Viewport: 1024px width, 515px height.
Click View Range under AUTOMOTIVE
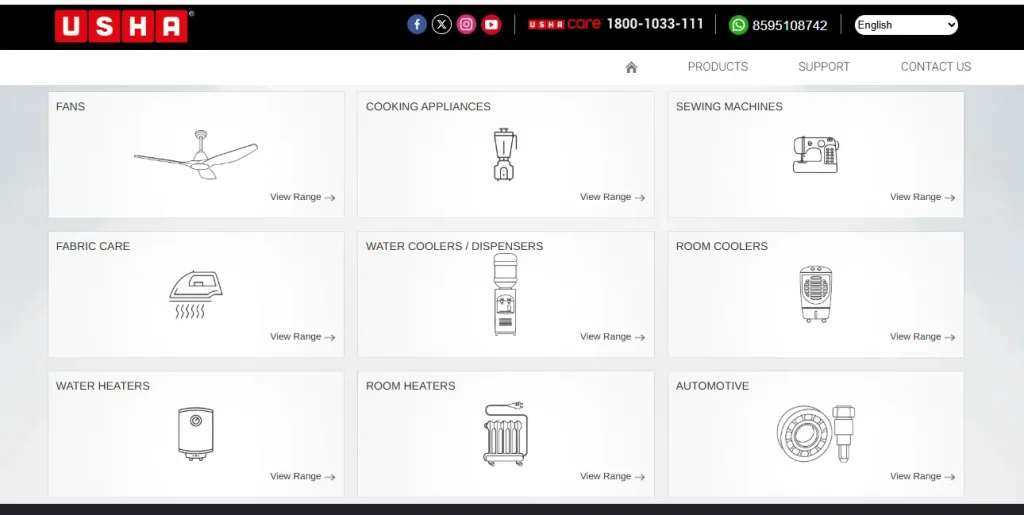[922, 476]
